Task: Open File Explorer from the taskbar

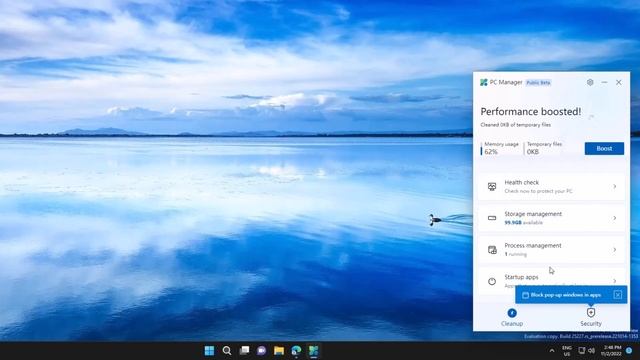Action: pos(279,351)
